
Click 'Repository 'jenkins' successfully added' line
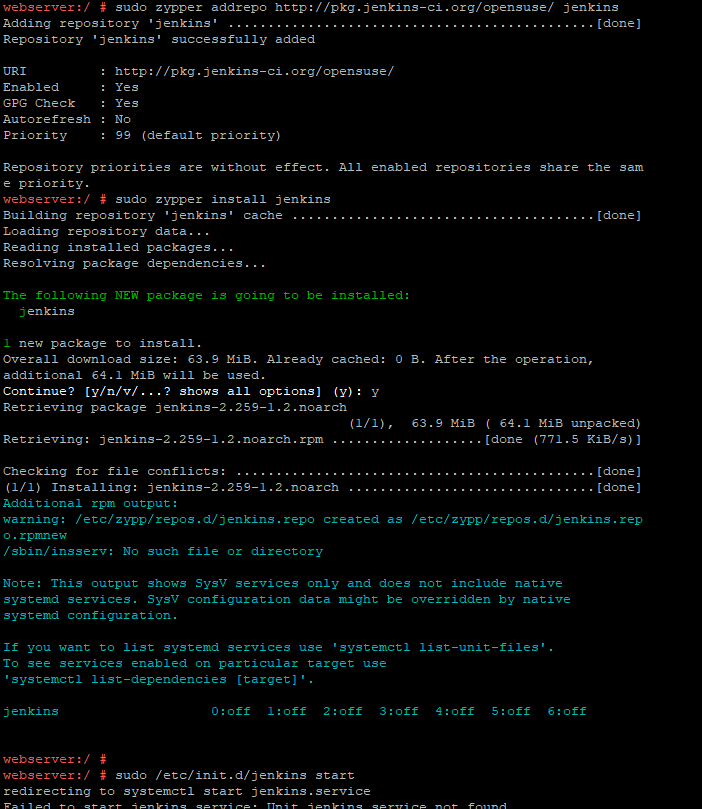pos(159,39)
